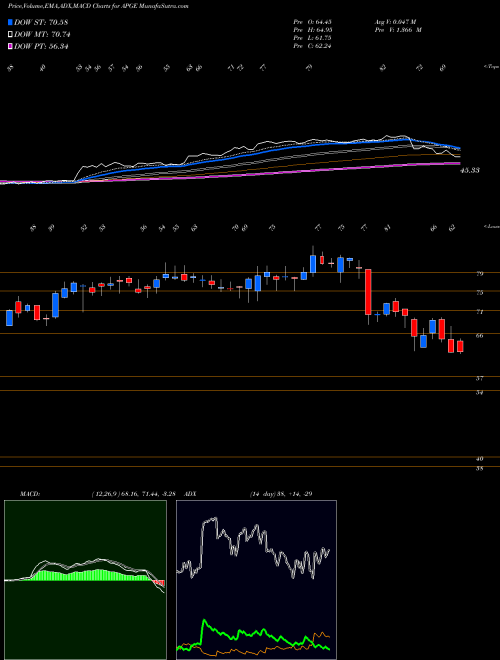Click the 40 price level label
This screenshot has width=500, height=660.
pyautogui.click(x=479, y=459)
